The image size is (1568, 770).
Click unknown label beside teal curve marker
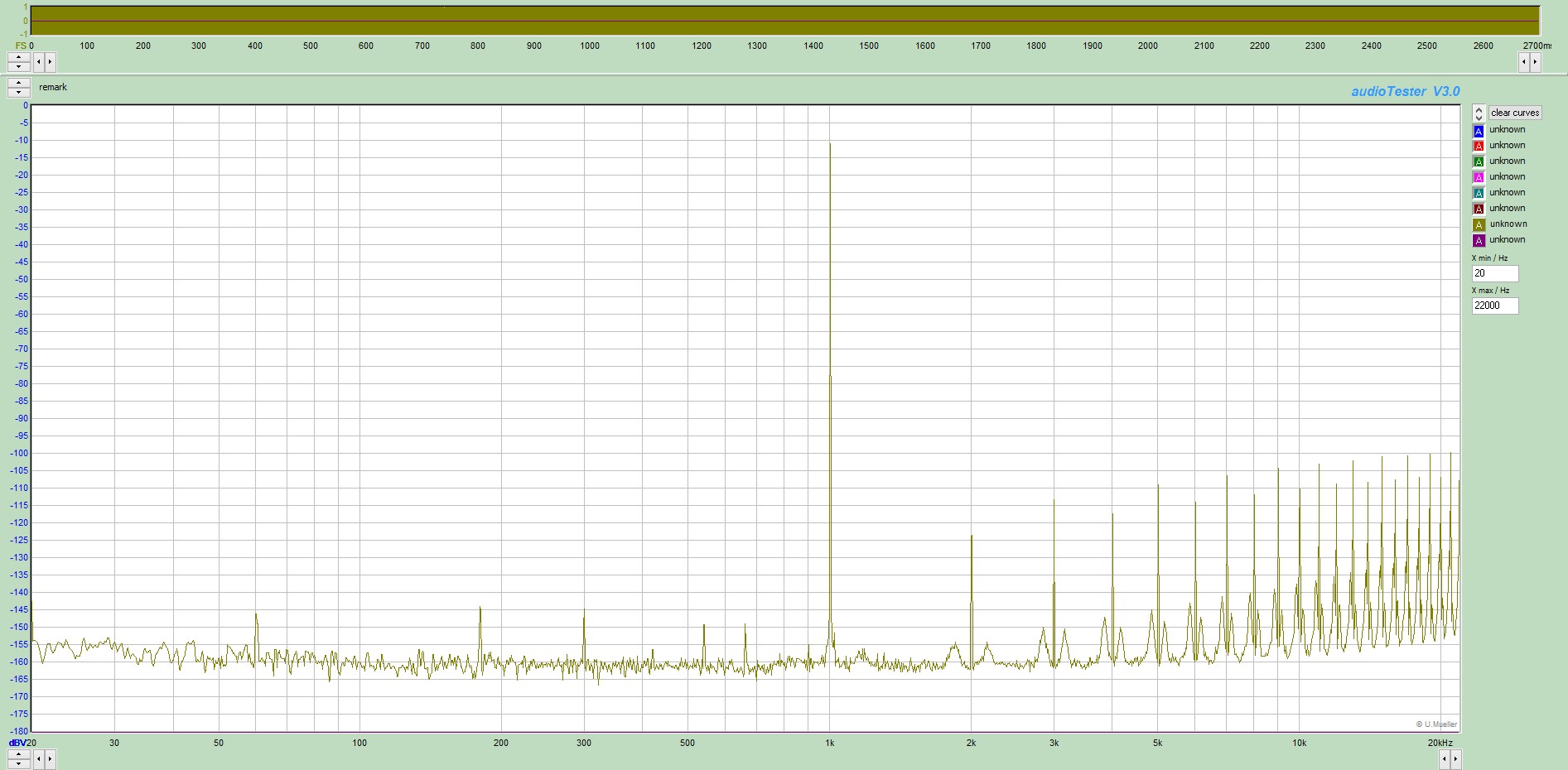click(x=1508, y=193)
